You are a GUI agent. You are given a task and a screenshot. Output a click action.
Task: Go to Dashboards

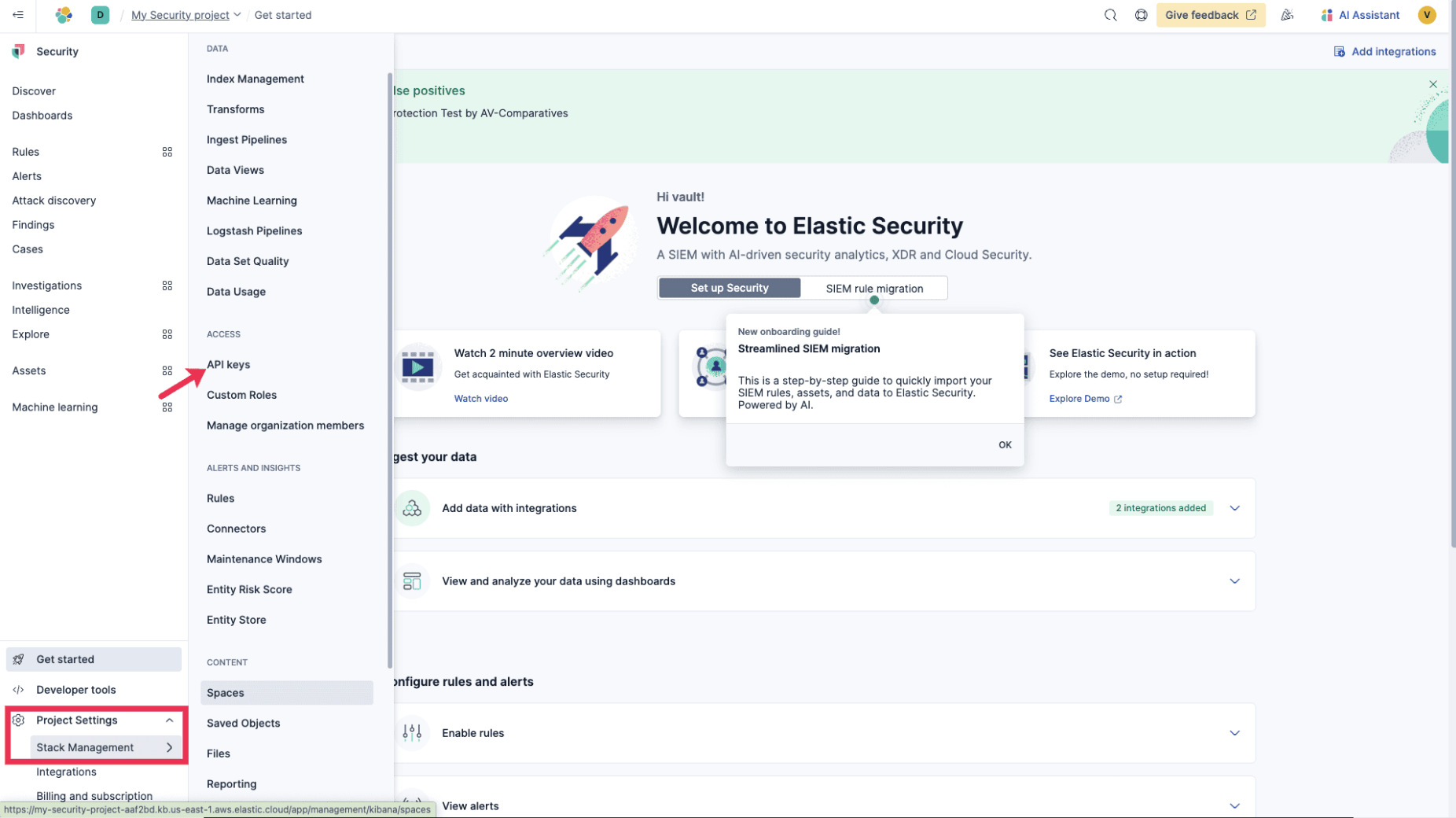point(42,116)
